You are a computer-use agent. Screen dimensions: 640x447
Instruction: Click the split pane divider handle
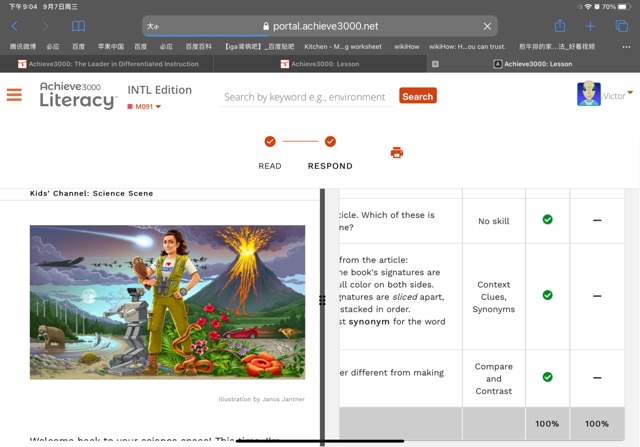coord(322,300)
